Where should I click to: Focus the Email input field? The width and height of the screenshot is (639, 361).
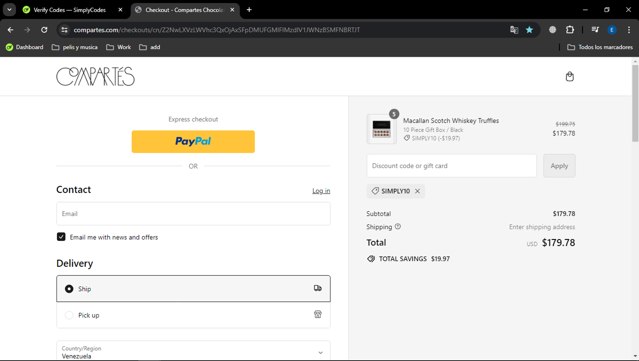pos(193,214)
